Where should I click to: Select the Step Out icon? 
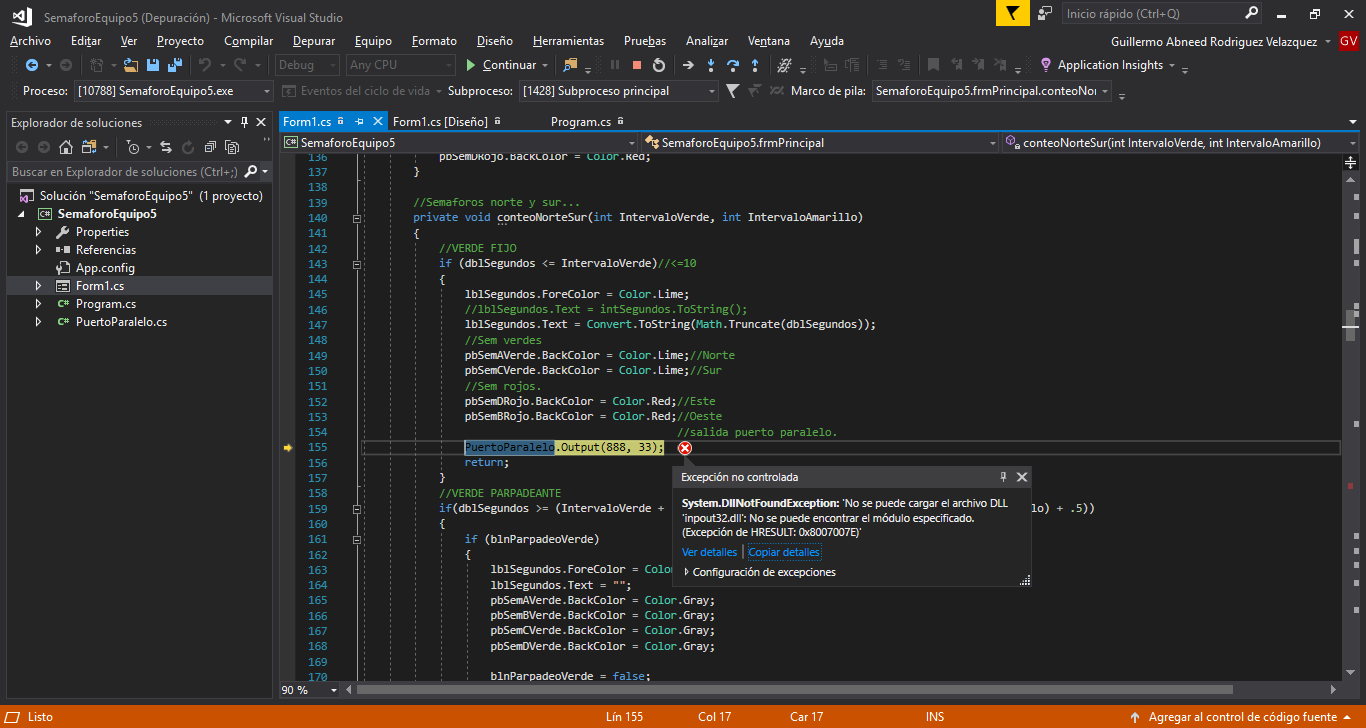756,64
